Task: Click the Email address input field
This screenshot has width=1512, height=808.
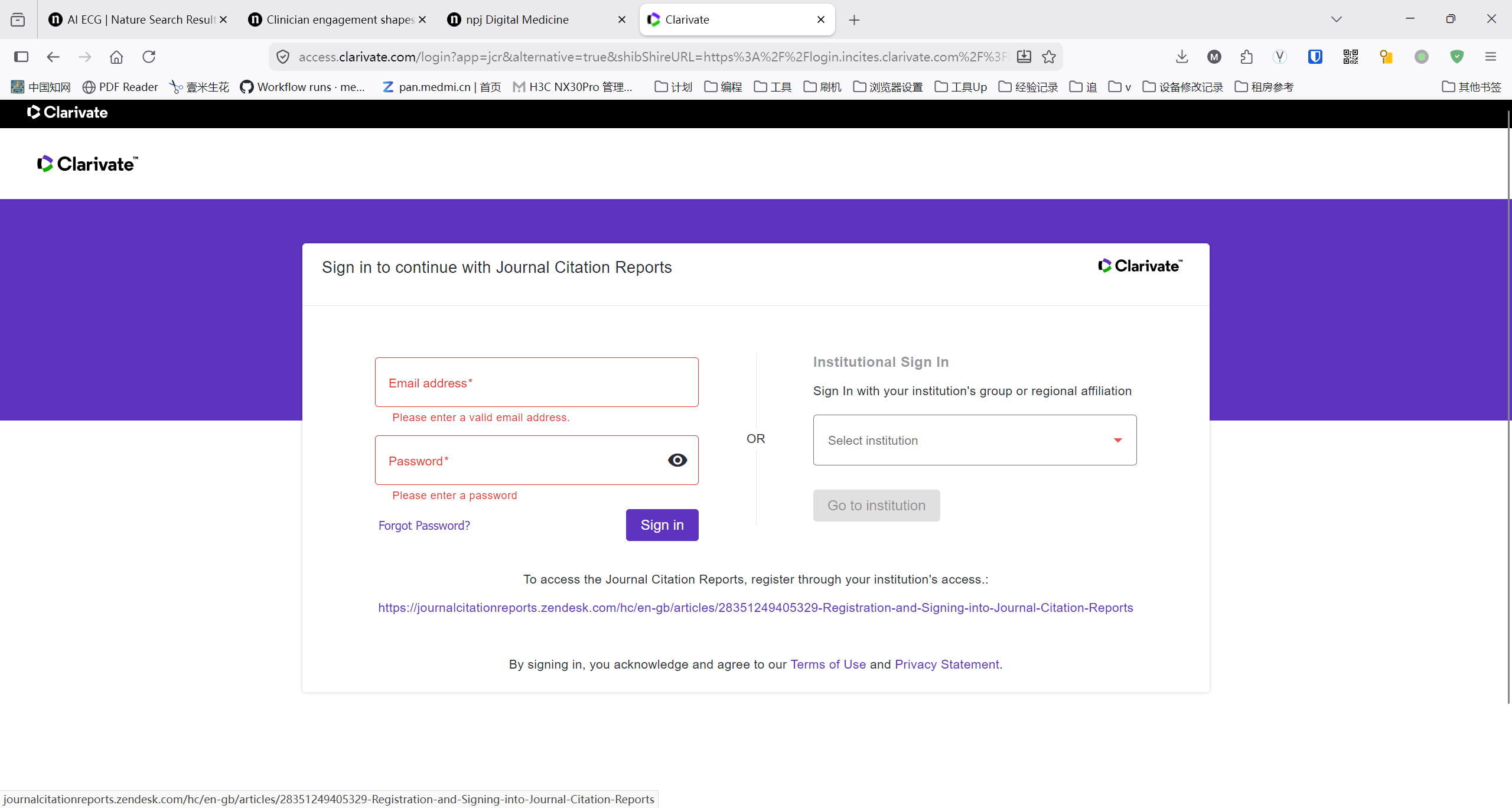Action: pos(536,382)
